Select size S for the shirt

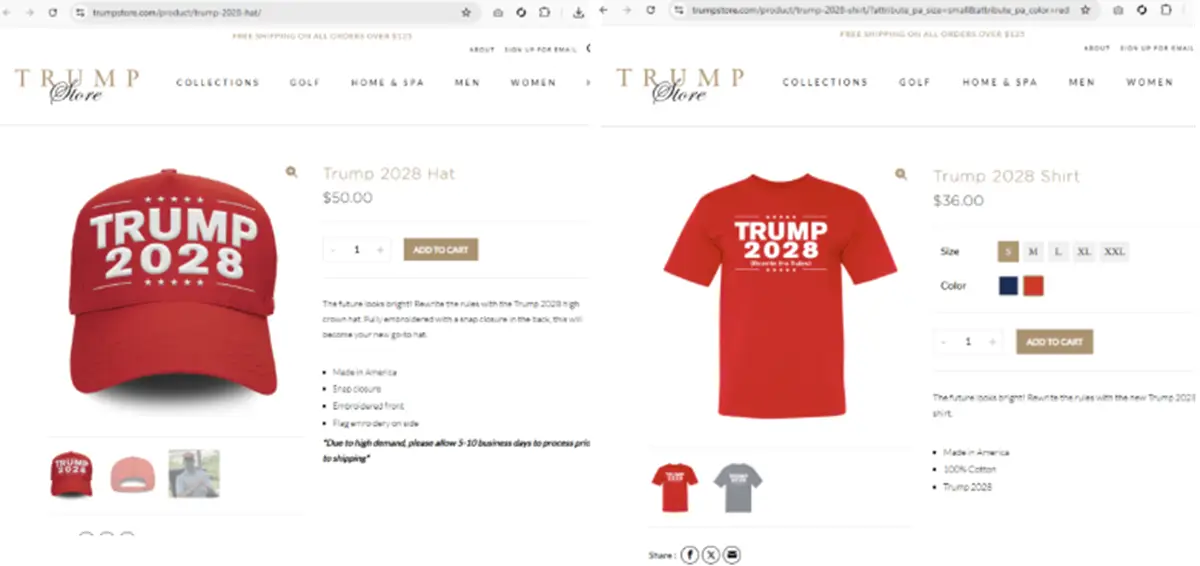[1009, 251]
